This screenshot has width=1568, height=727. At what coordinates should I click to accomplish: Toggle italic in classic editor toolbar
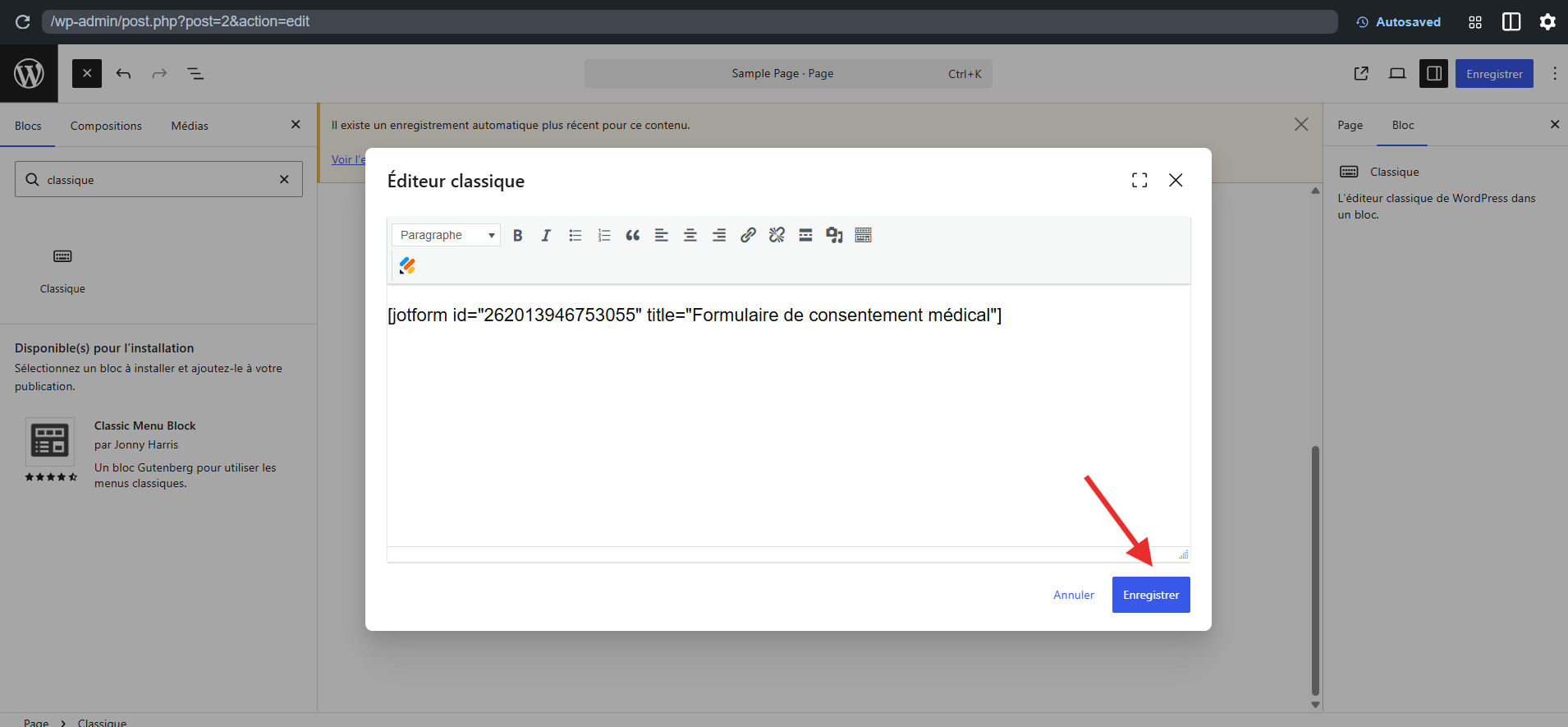point(546,235)
